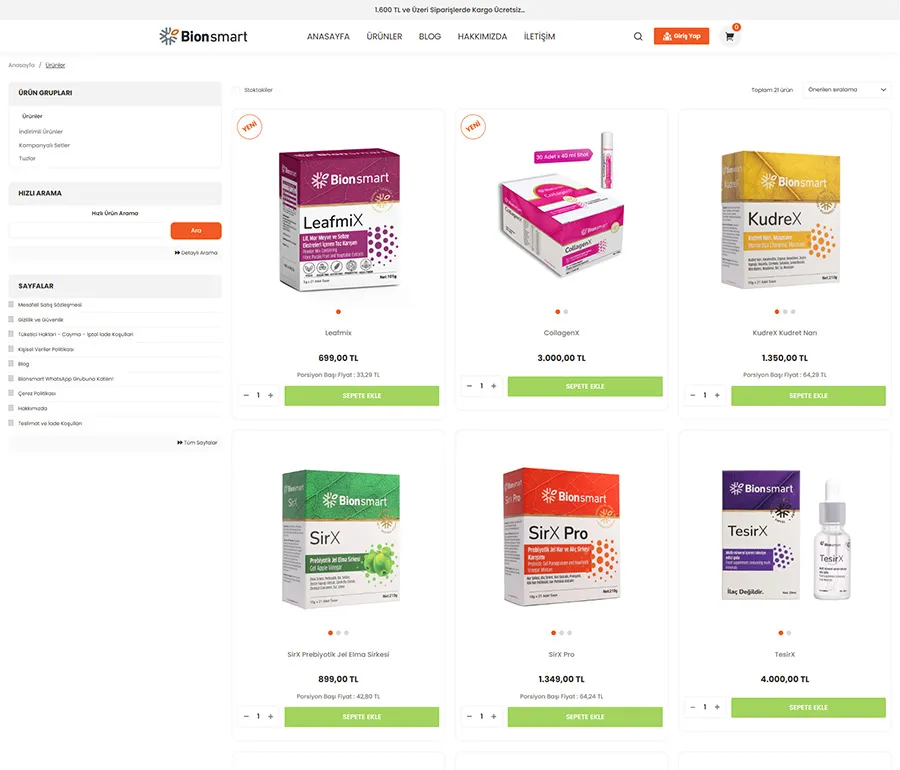Open HAKKIMIZDA menu item
The image size is (900, 770).
click(482, 36)
